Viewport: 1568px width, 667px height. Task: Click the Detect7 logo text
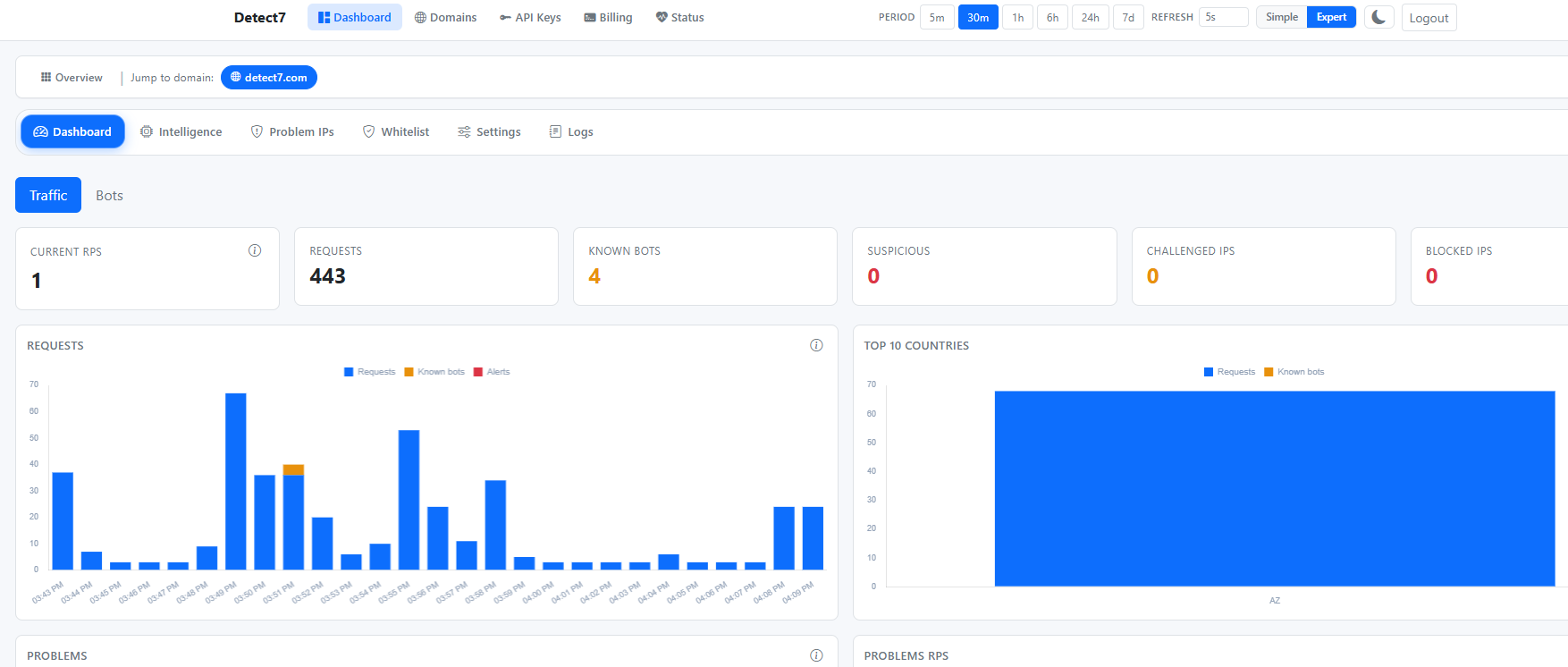[259, 17]
